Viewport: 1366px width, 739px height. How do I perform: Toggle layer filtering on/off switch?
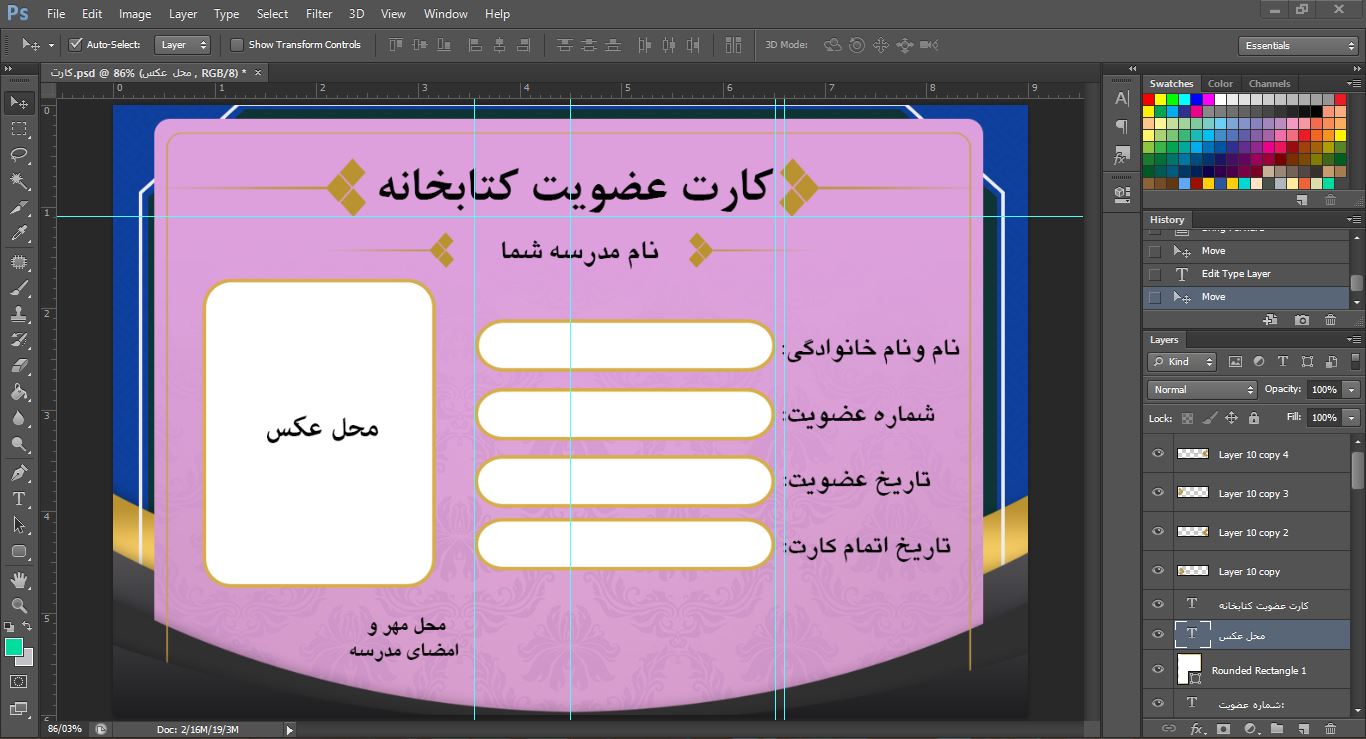[1355, 362]
